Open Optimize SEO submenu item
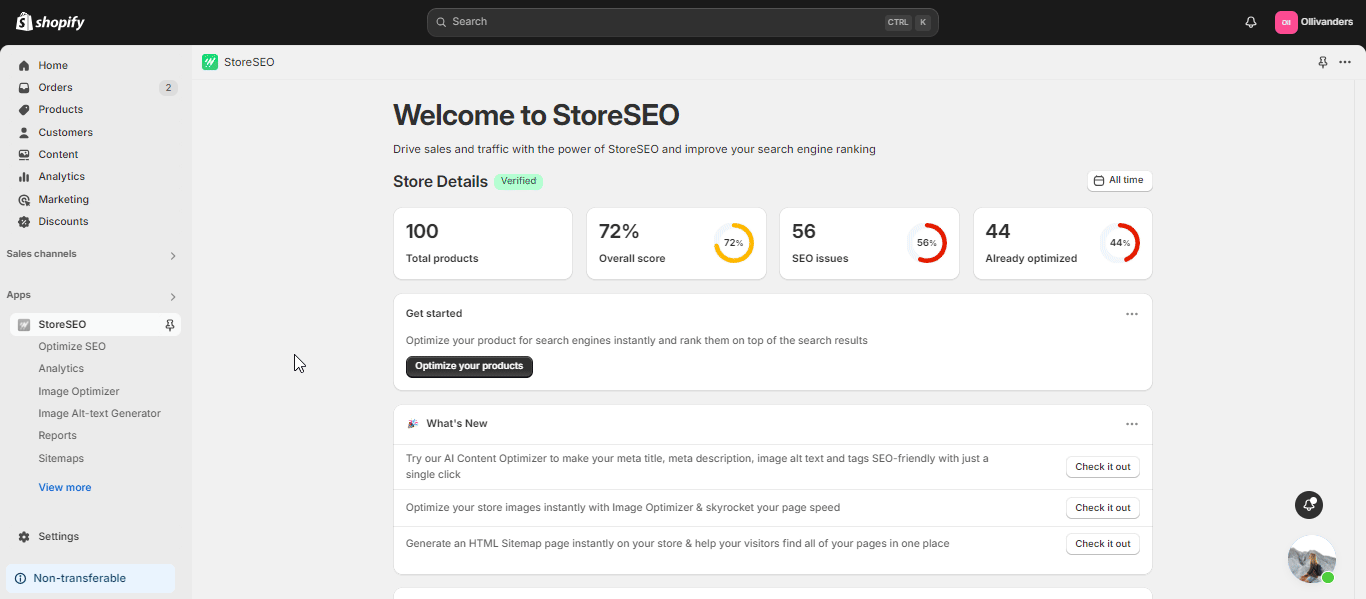Viewport: 1366px width, 599px height. point(72,347)
